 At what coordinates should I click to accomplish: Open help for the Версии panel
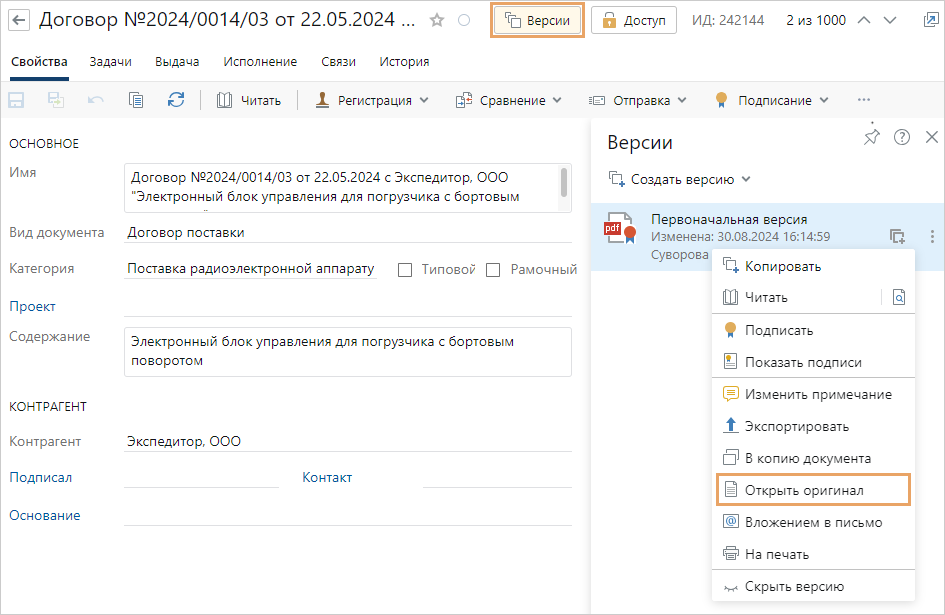902,137
